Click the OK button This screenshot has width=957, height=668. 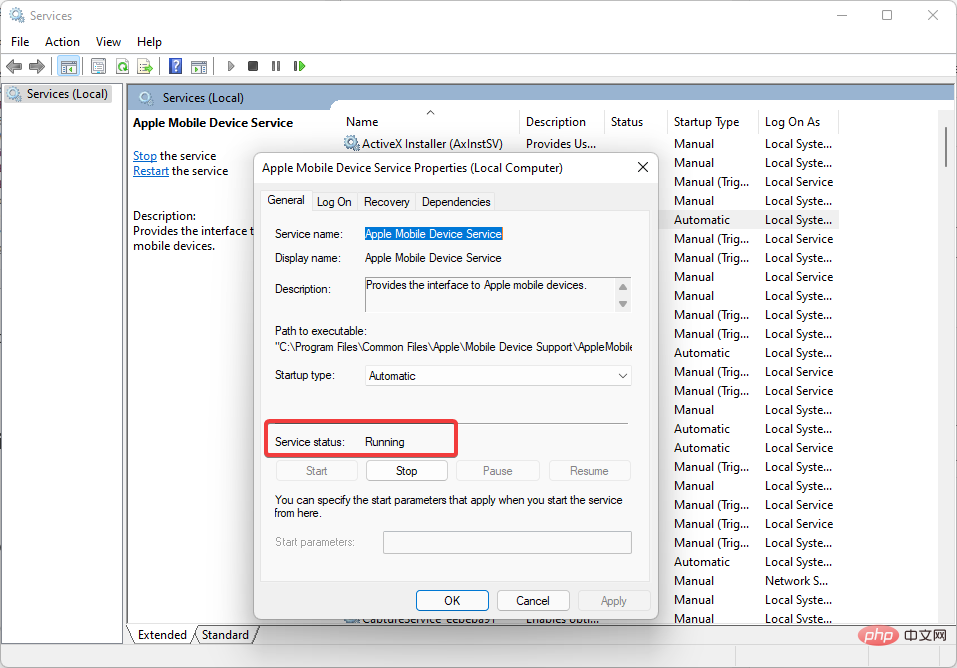click(x=452, y=601)
